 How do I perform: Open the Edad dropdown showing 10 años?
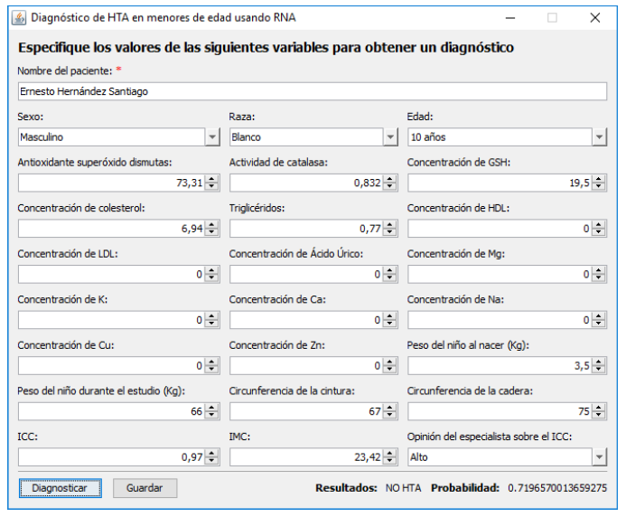tap(598, 137)
